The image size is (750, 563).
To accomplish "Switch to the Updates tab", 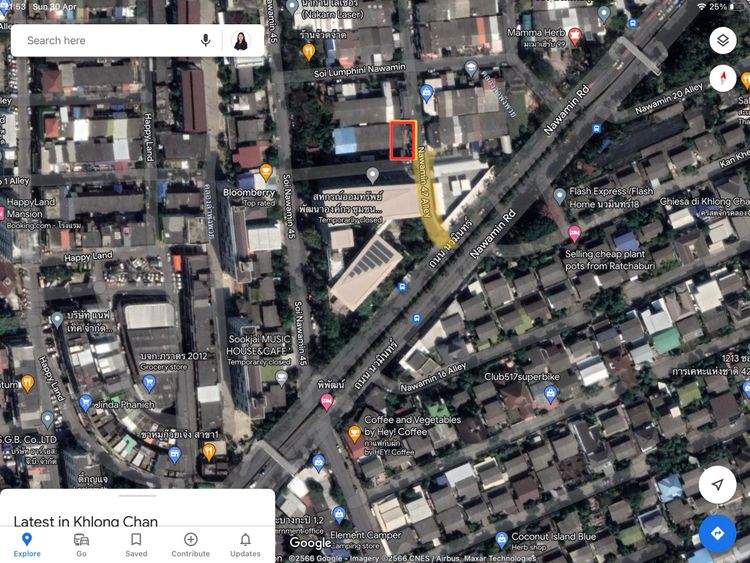I will 245,545.
